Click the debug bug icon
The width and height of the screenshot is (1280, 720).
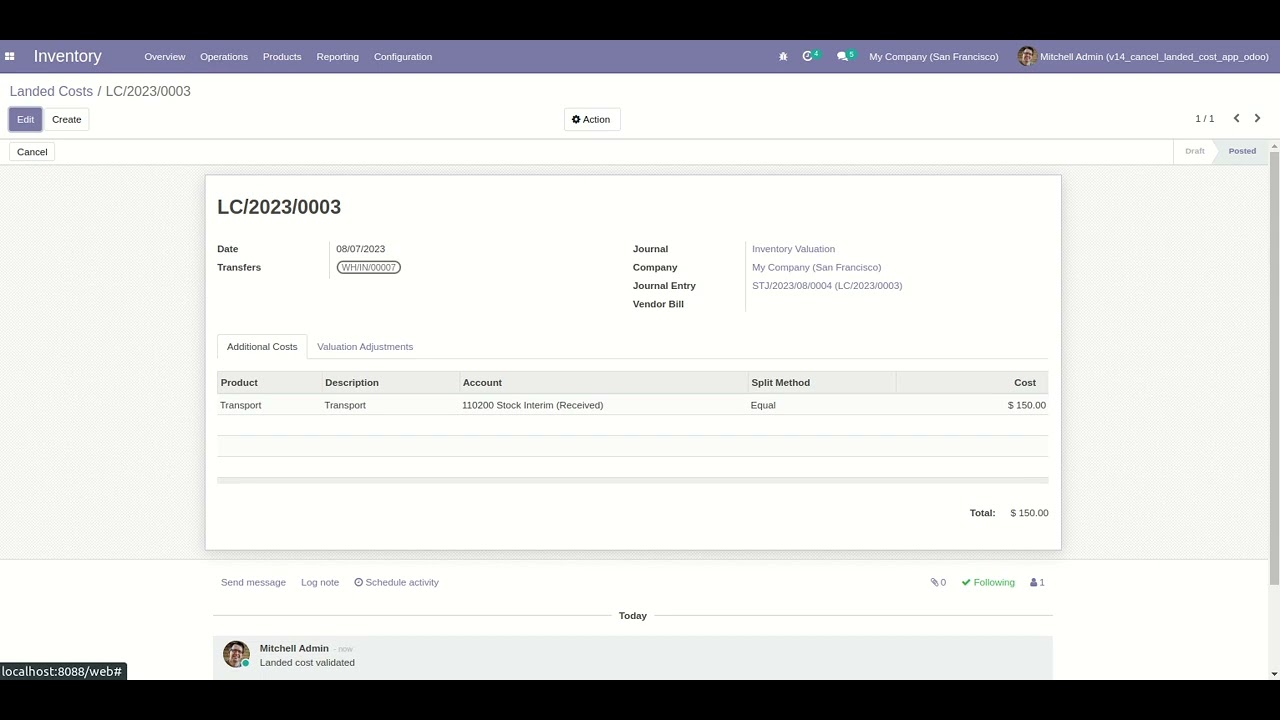783,57
